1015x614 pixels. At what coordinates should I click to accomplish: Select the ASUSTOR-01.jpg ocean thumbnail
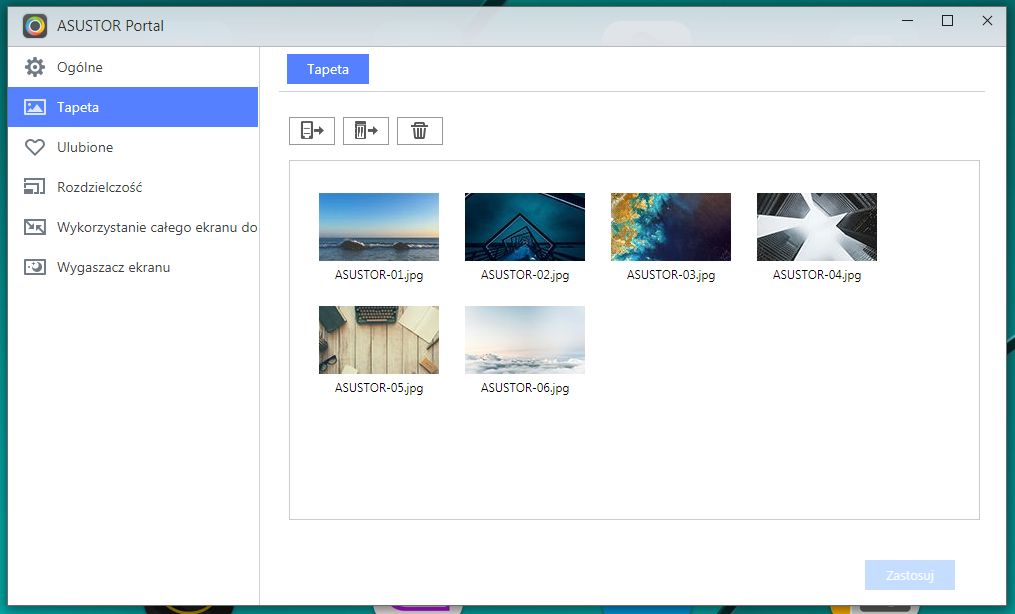pos(379,227)
